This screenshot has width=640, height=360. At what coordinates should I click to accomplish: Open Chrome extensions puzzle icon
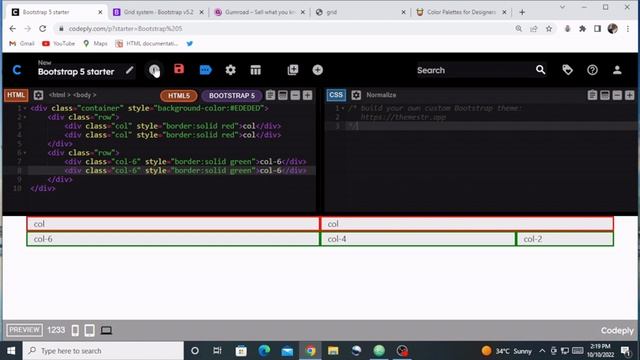click(x=582, y=29)
